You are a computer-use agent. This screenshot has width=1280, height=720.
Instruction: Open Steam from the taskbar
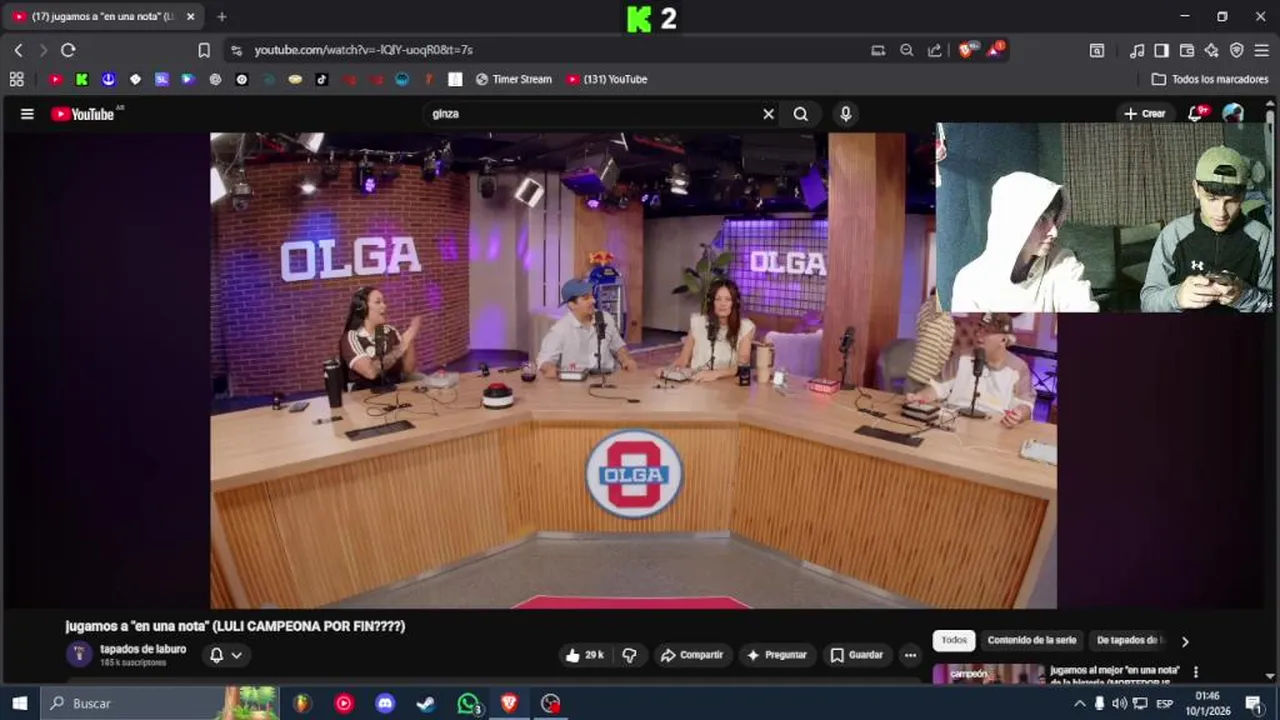[x=426, y=703]
